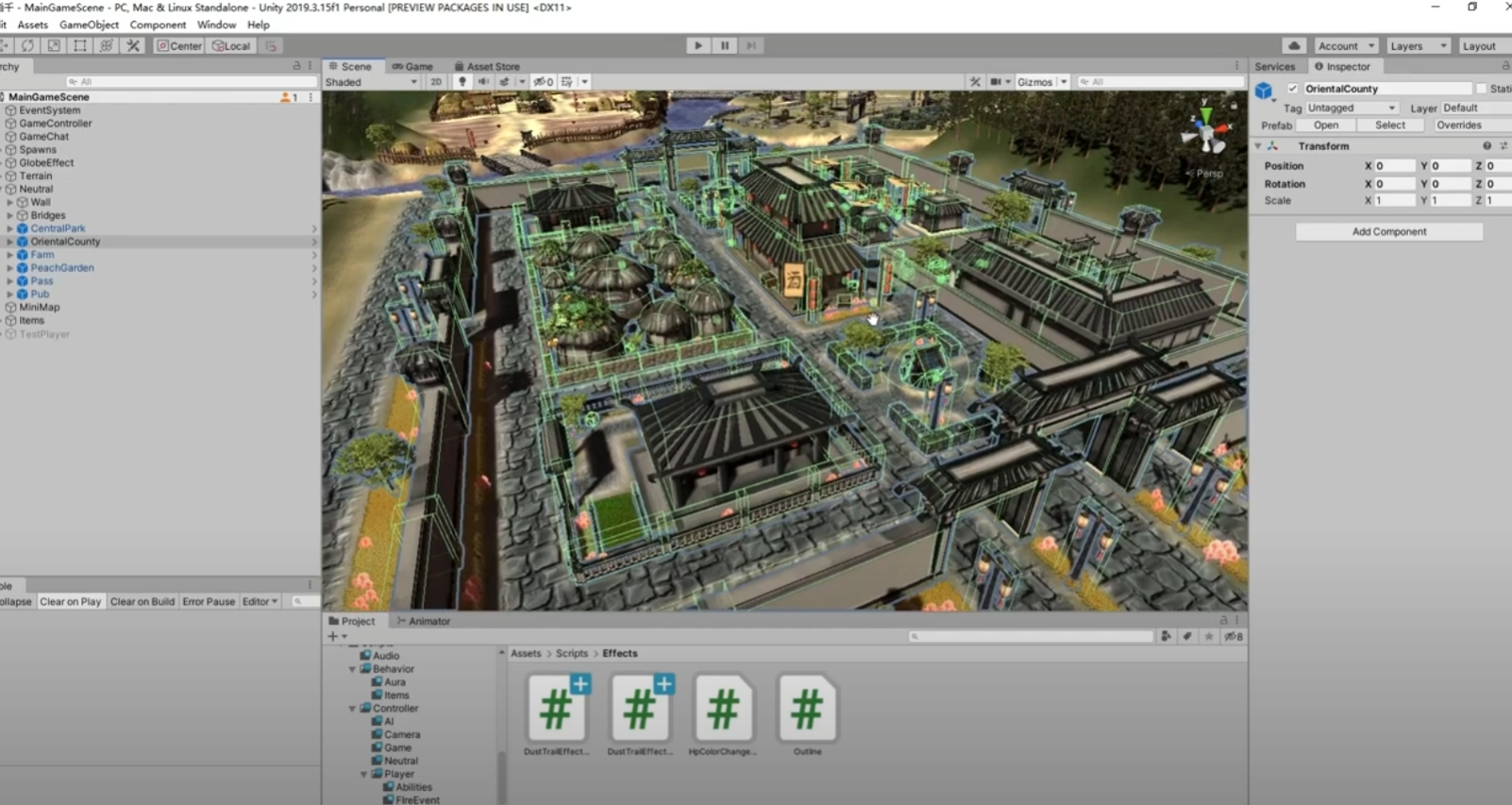
Task: Click the prefab Open button
Action: point(1326,125)
